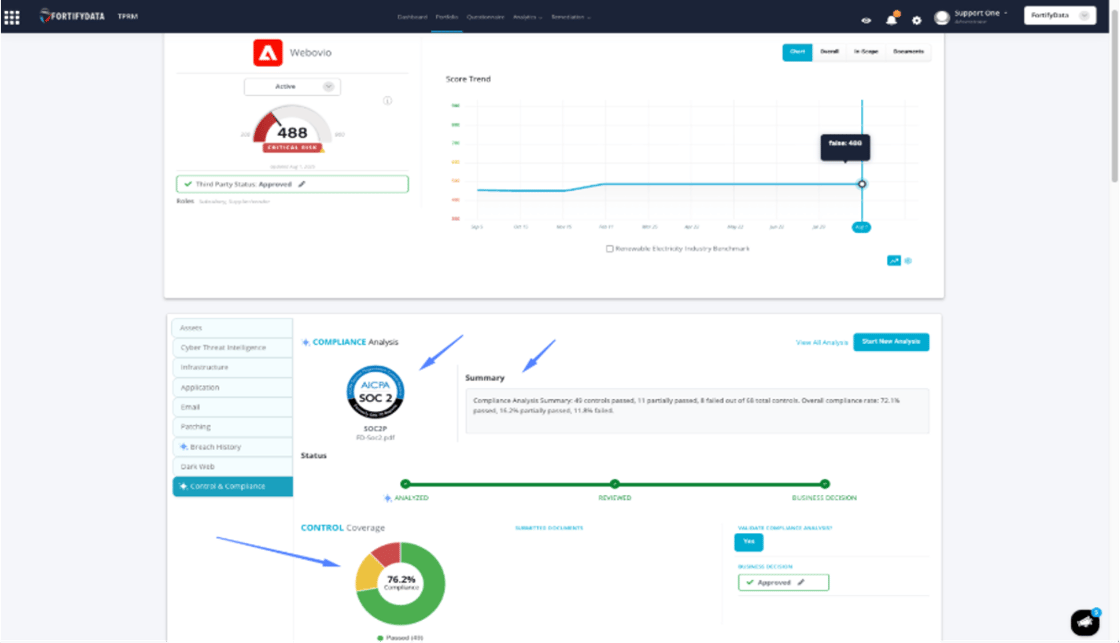The height and width of the screenshot is (643, 1120).
Task: Check the Renewable Electricity Industry Benchmark checkbox
Action: point(609,248)
